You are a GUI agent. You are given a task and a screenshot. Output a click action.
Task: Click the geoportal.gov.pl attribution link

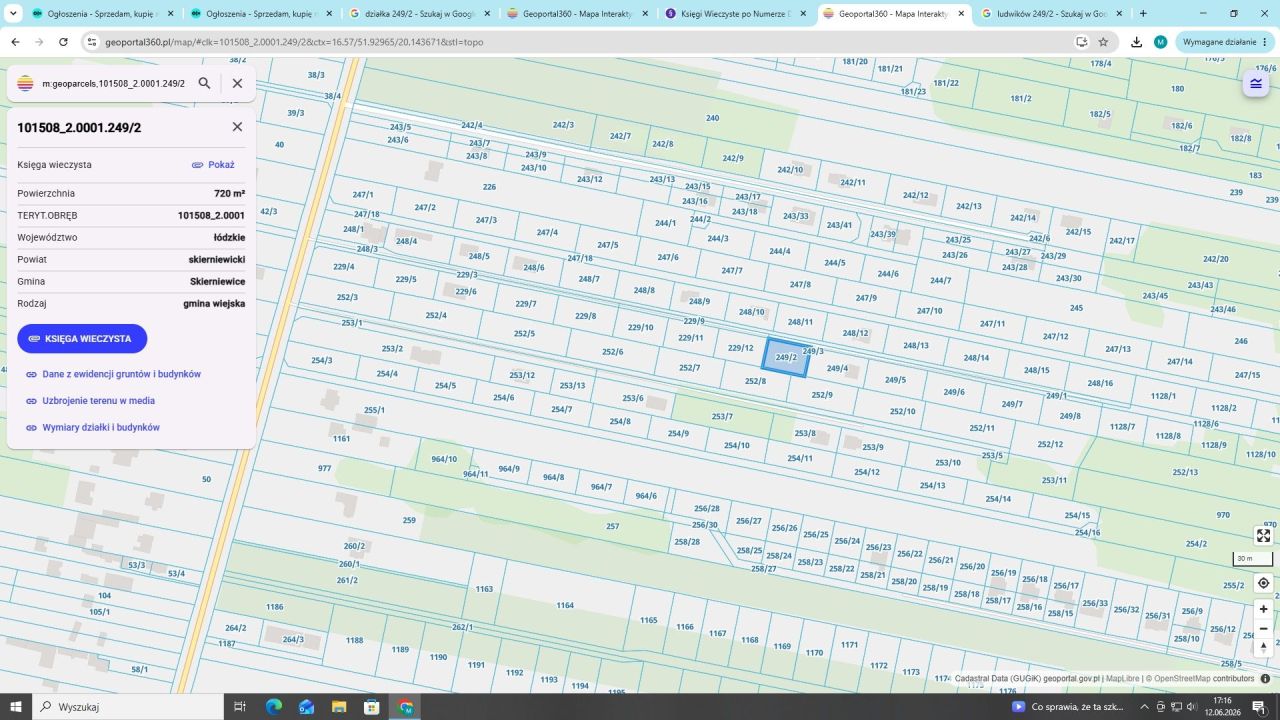point(1071,678)
